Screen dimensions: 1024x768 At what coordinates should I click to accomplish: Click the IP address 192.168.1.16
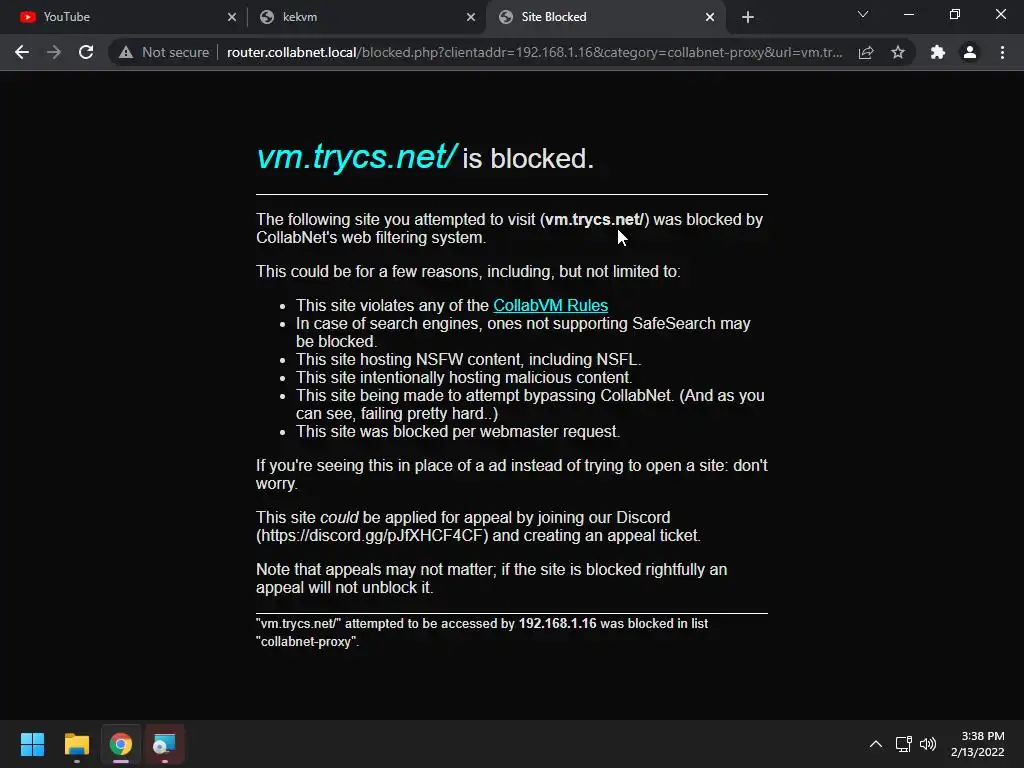pos(557,624)
